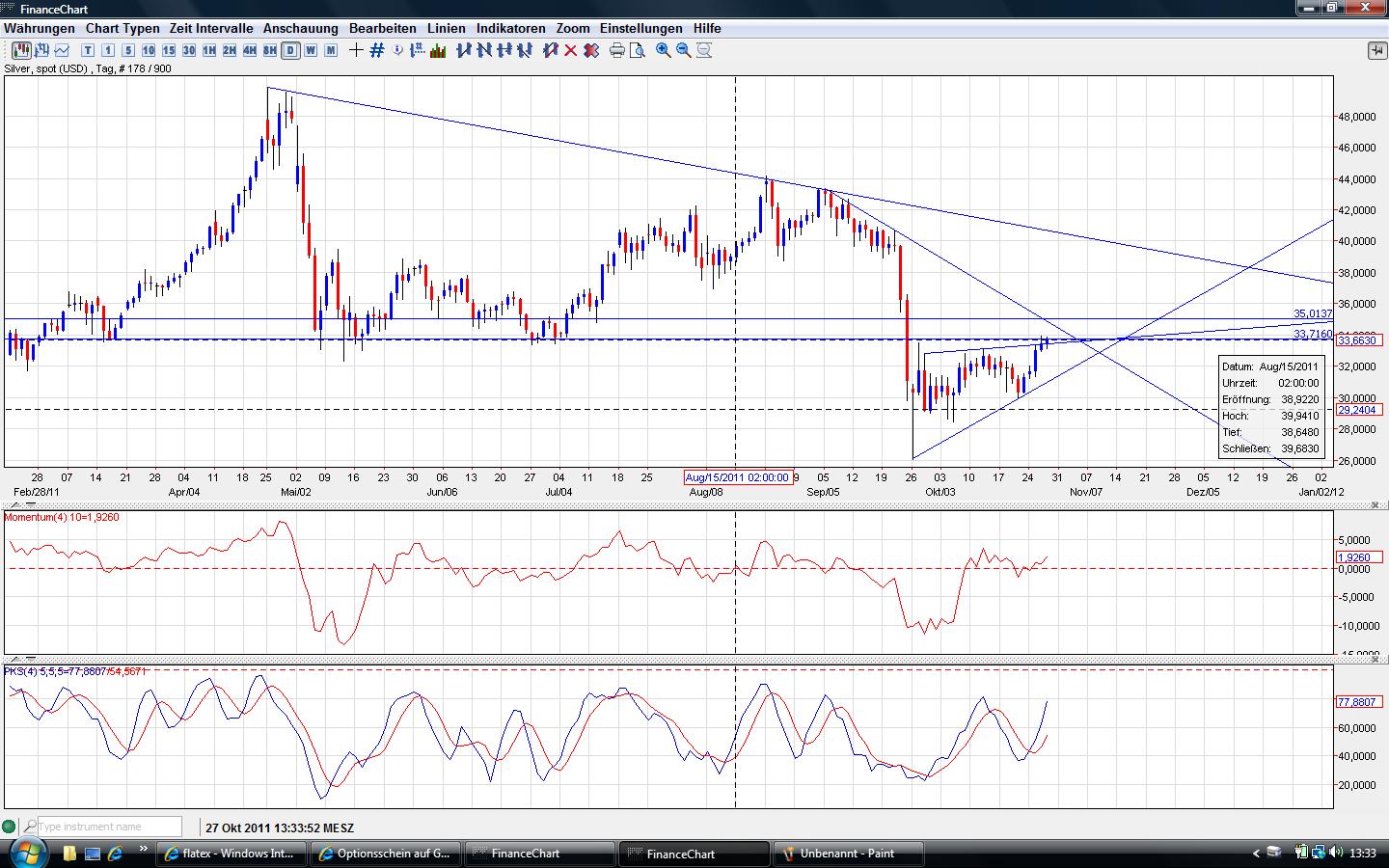Click the PKS(4) indicator label
This screenshot has width=1389, height=868.
75,671
